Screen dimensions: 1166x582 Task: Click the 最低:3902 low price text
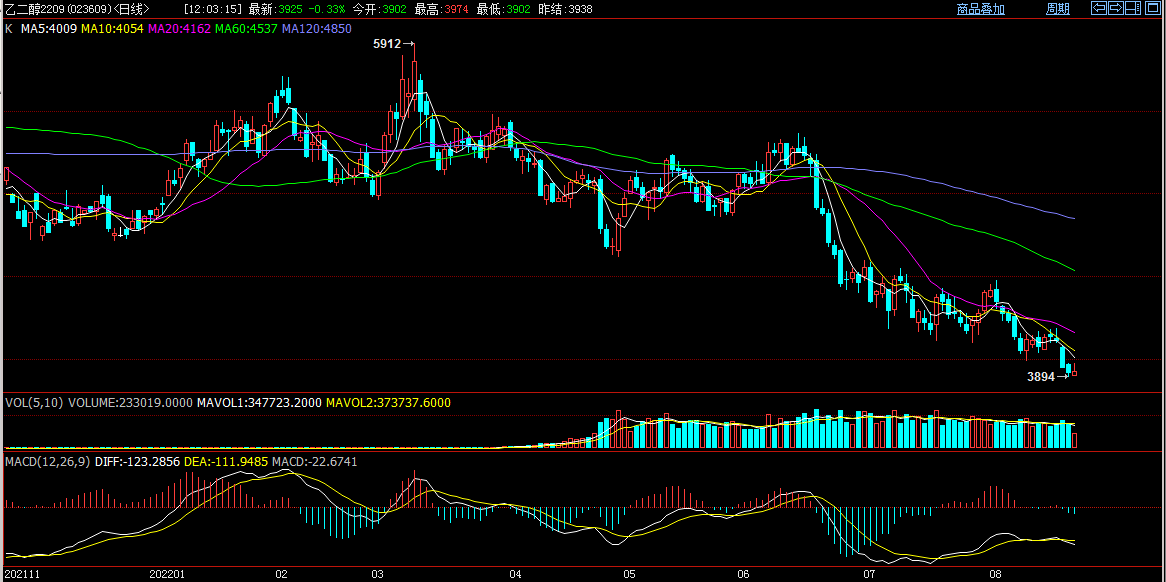pos(503,9)
